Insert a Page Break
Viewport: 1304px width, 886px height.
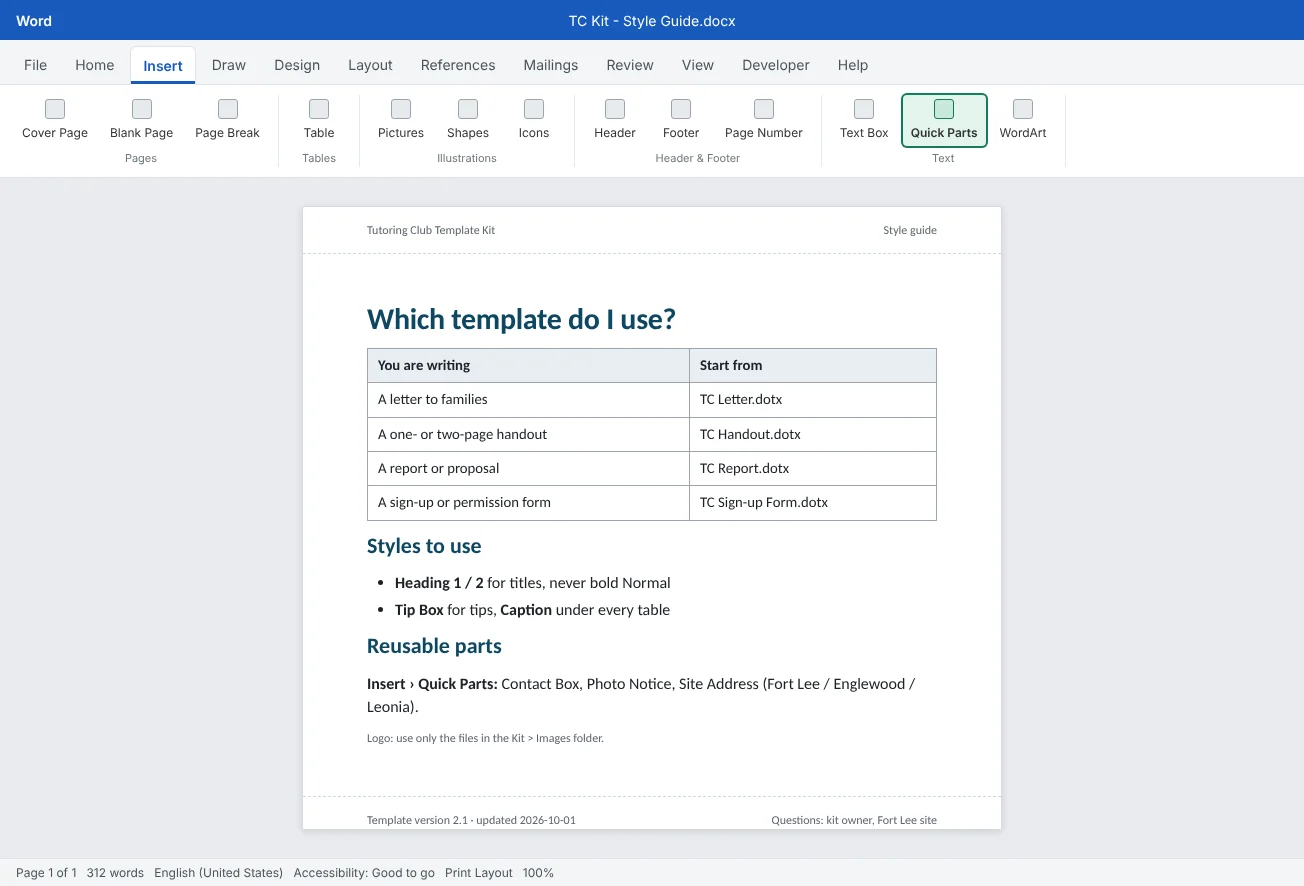coord(228,120)
